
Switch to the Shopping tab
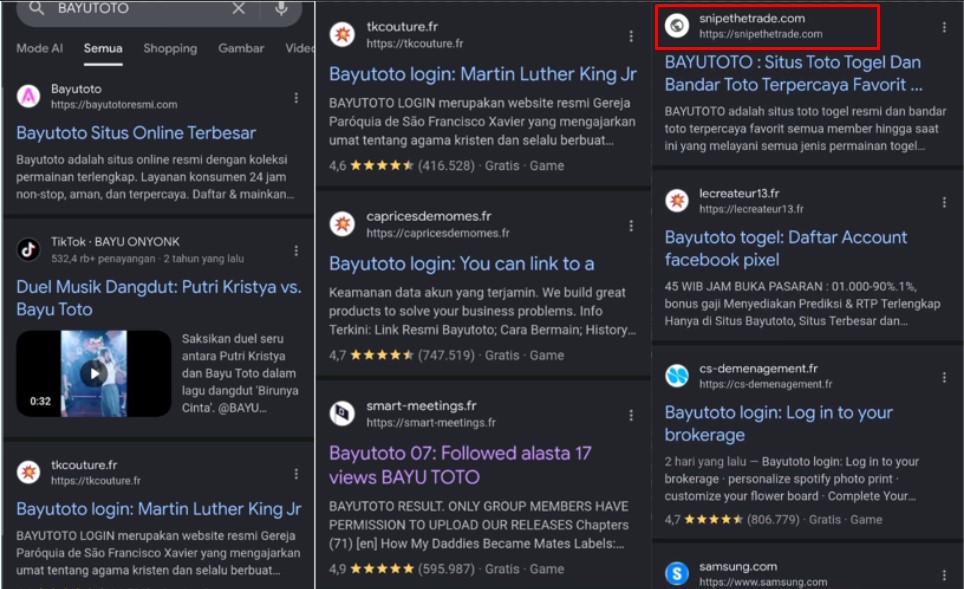click(x=170, y=48)
